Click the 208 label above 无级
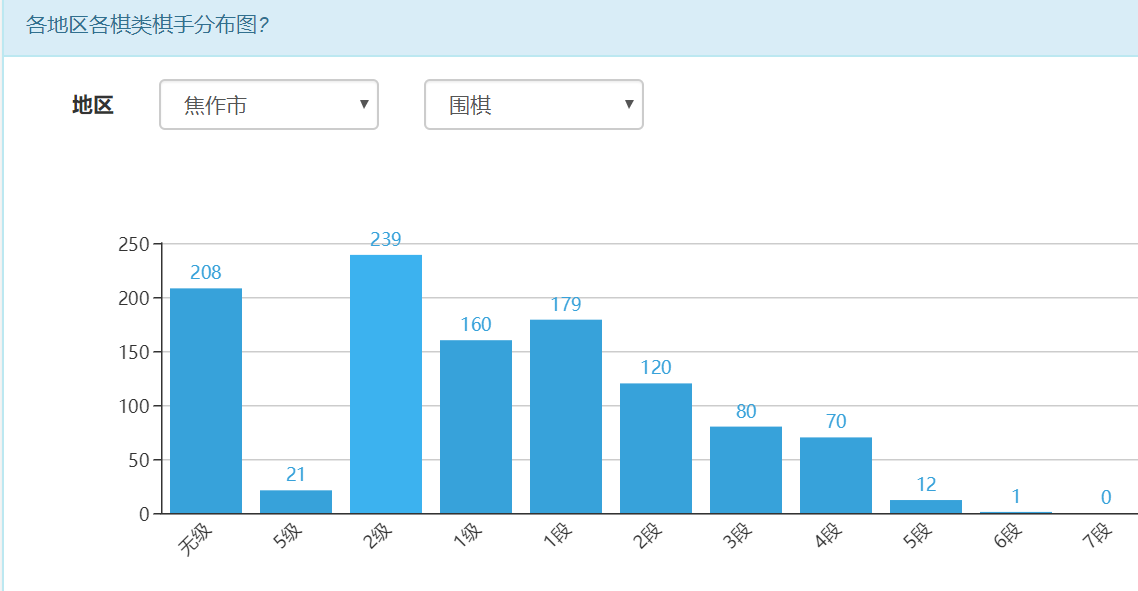 click(206, 273)
